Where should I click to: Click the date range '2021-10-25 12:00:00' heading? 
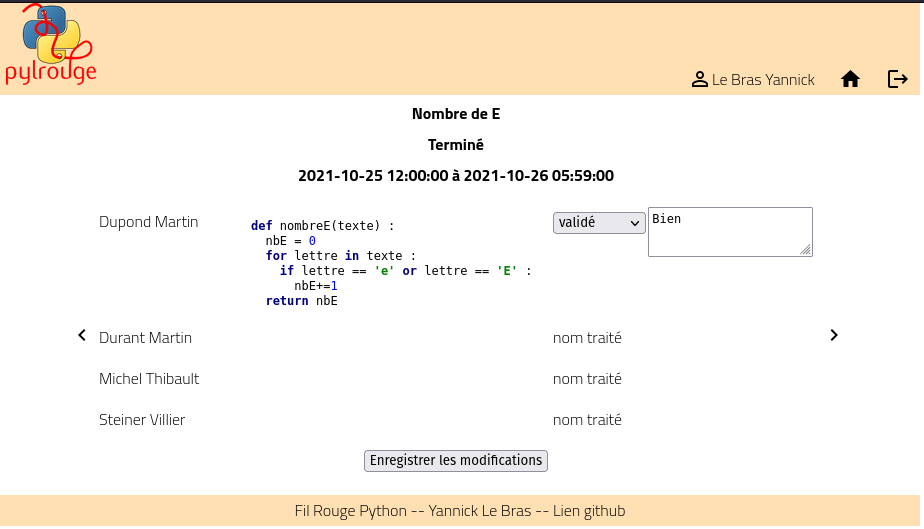[x=456, y=176]
